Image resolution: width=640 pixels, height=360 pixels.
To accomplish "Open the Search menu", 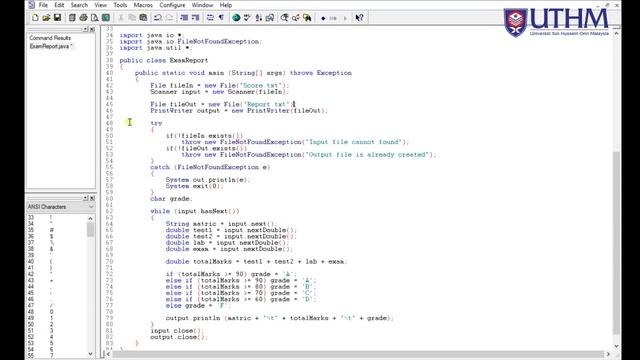I will (79, 5).
